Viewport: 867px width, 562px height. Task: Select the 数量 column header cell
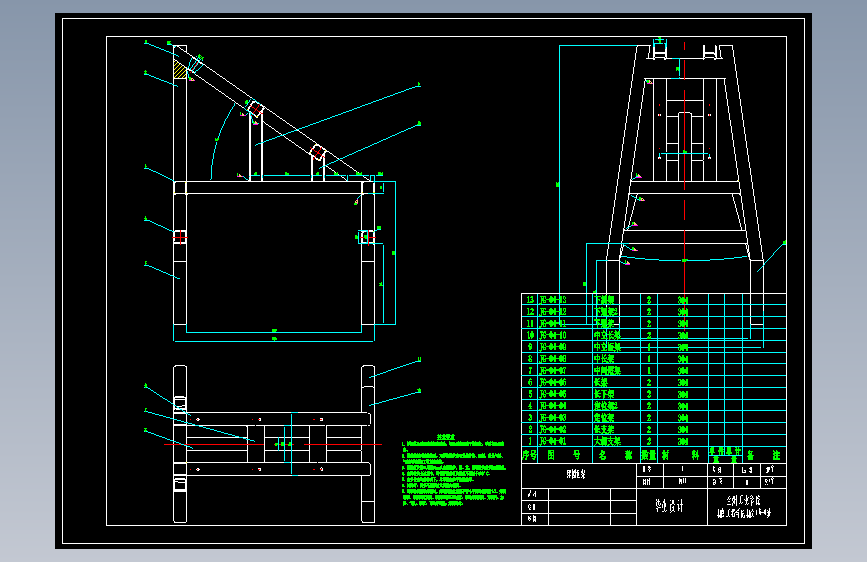(x=649, y=455)
